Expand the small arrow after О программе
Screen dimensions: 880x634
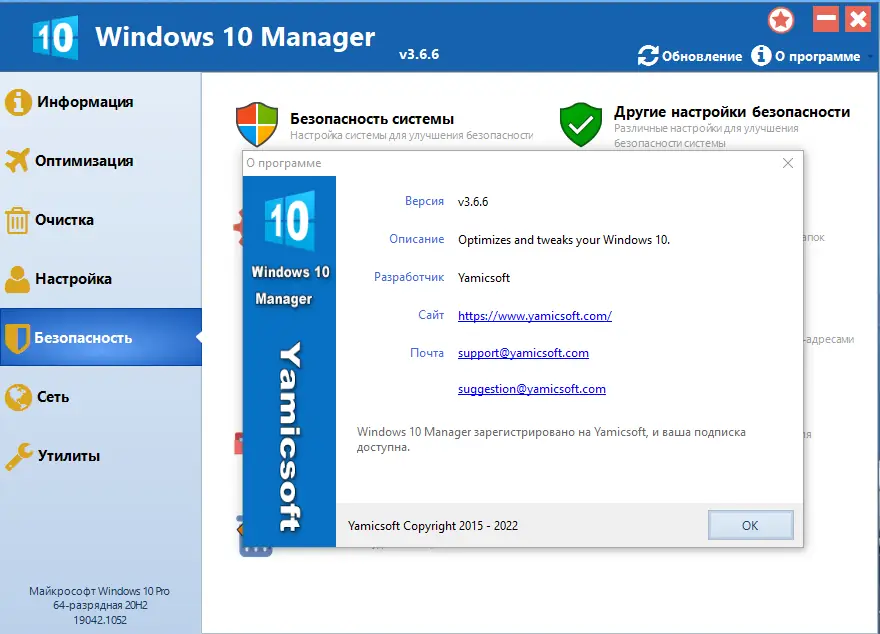tap(870, 56)
